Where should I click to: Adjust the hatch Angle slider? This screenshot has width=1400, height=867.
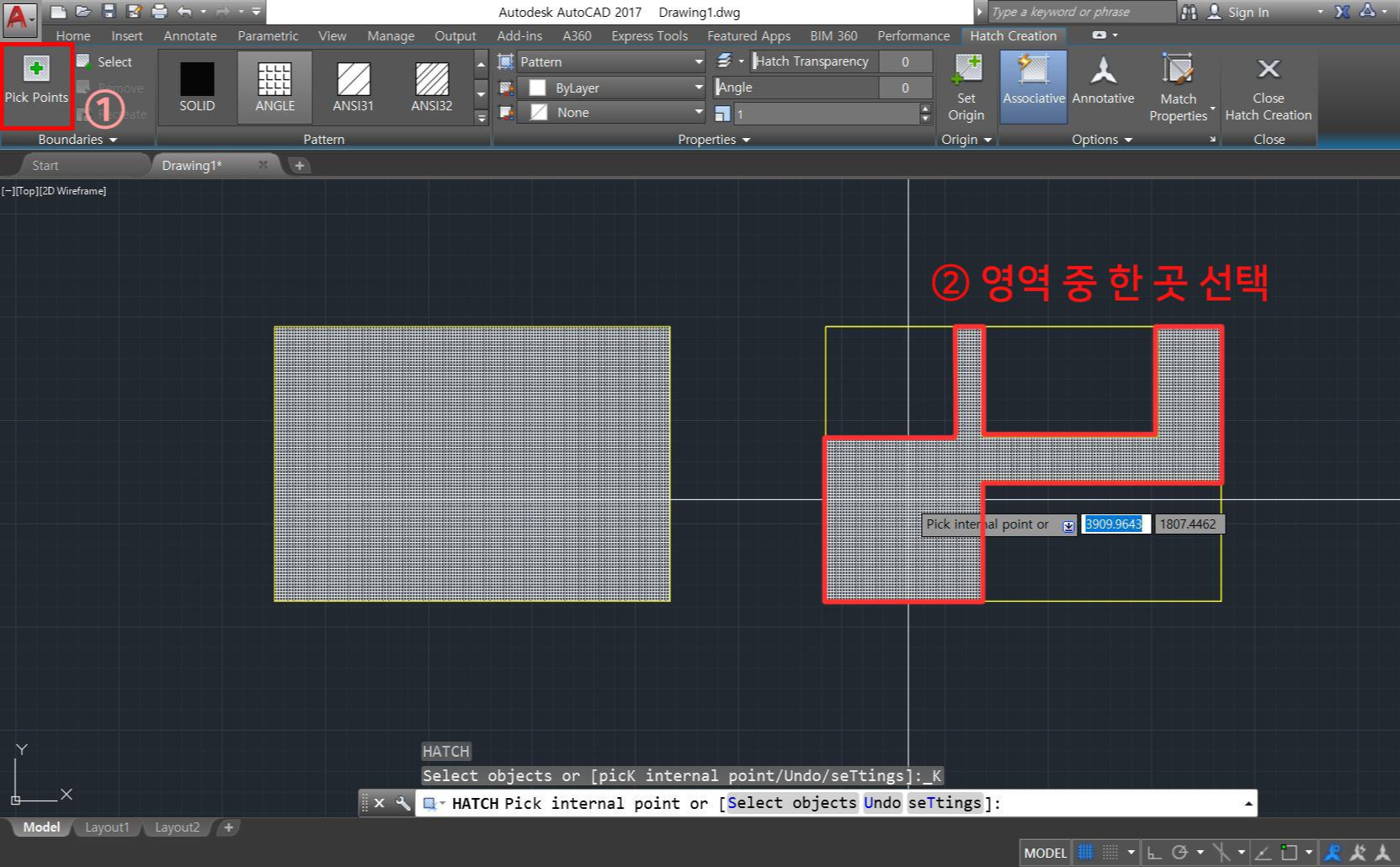click(796, 88)
